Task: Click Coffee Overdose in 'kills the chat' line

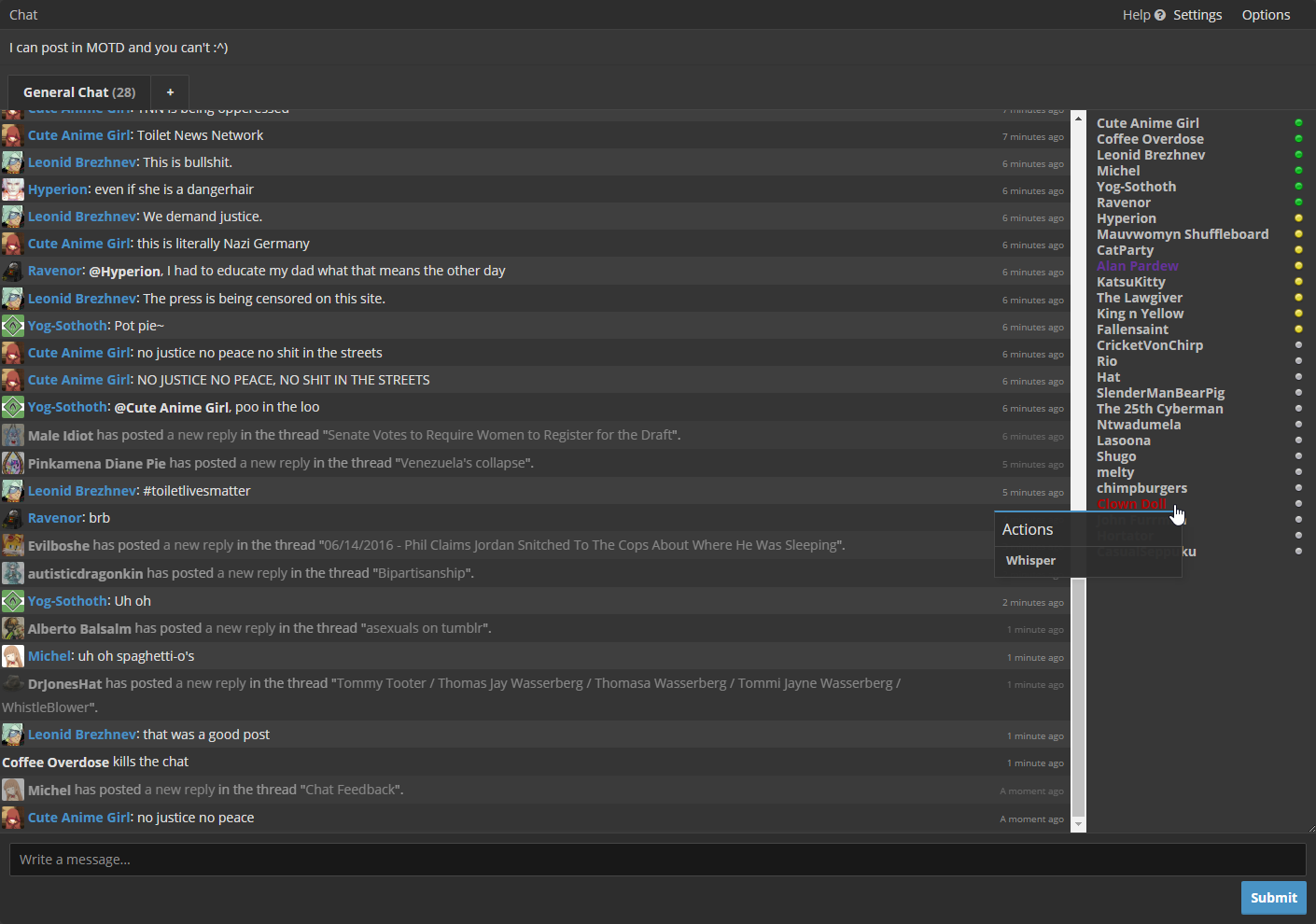Action: coord(55,763)
